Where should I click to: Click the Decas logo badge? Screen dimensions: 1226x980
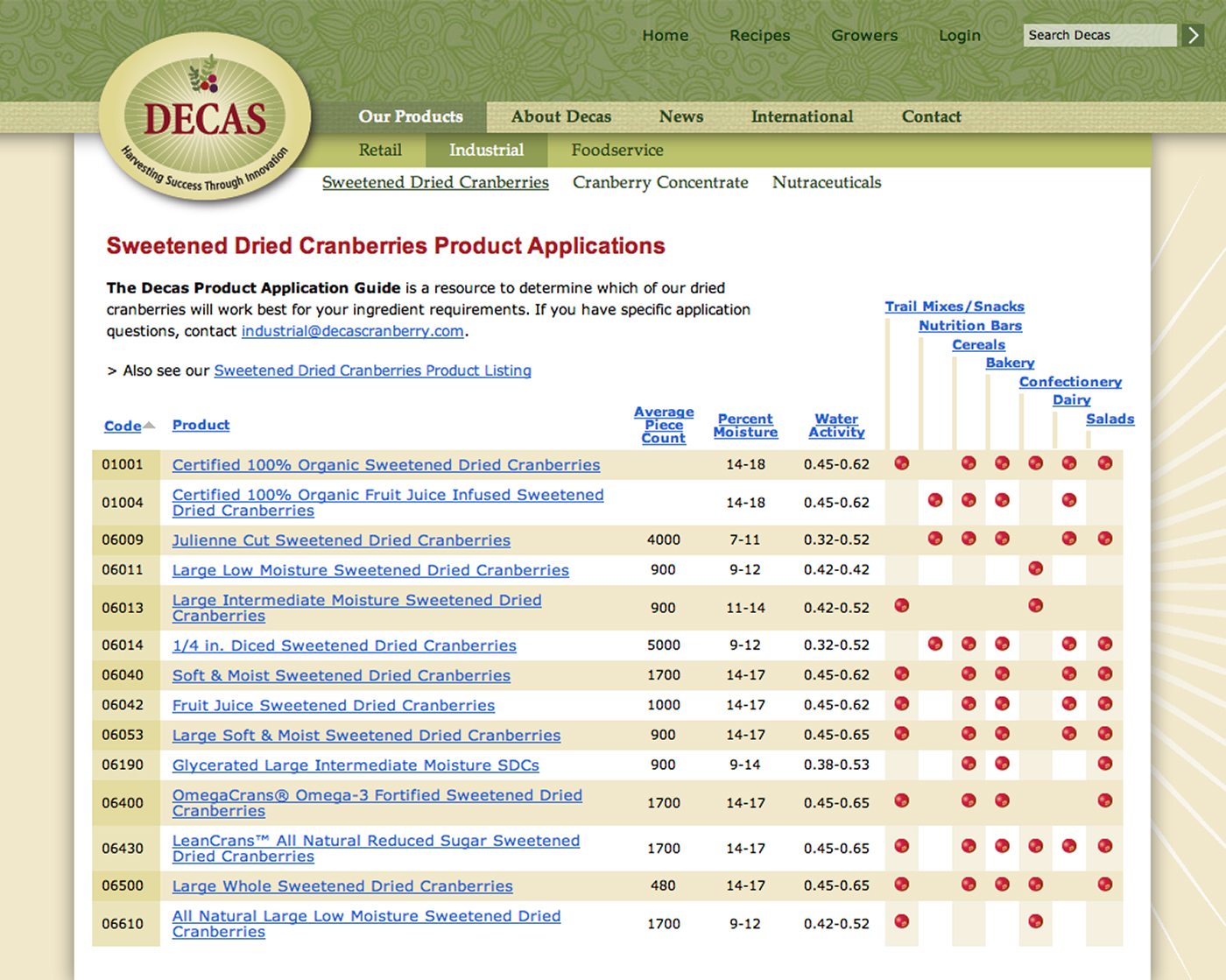coord(205,116)
